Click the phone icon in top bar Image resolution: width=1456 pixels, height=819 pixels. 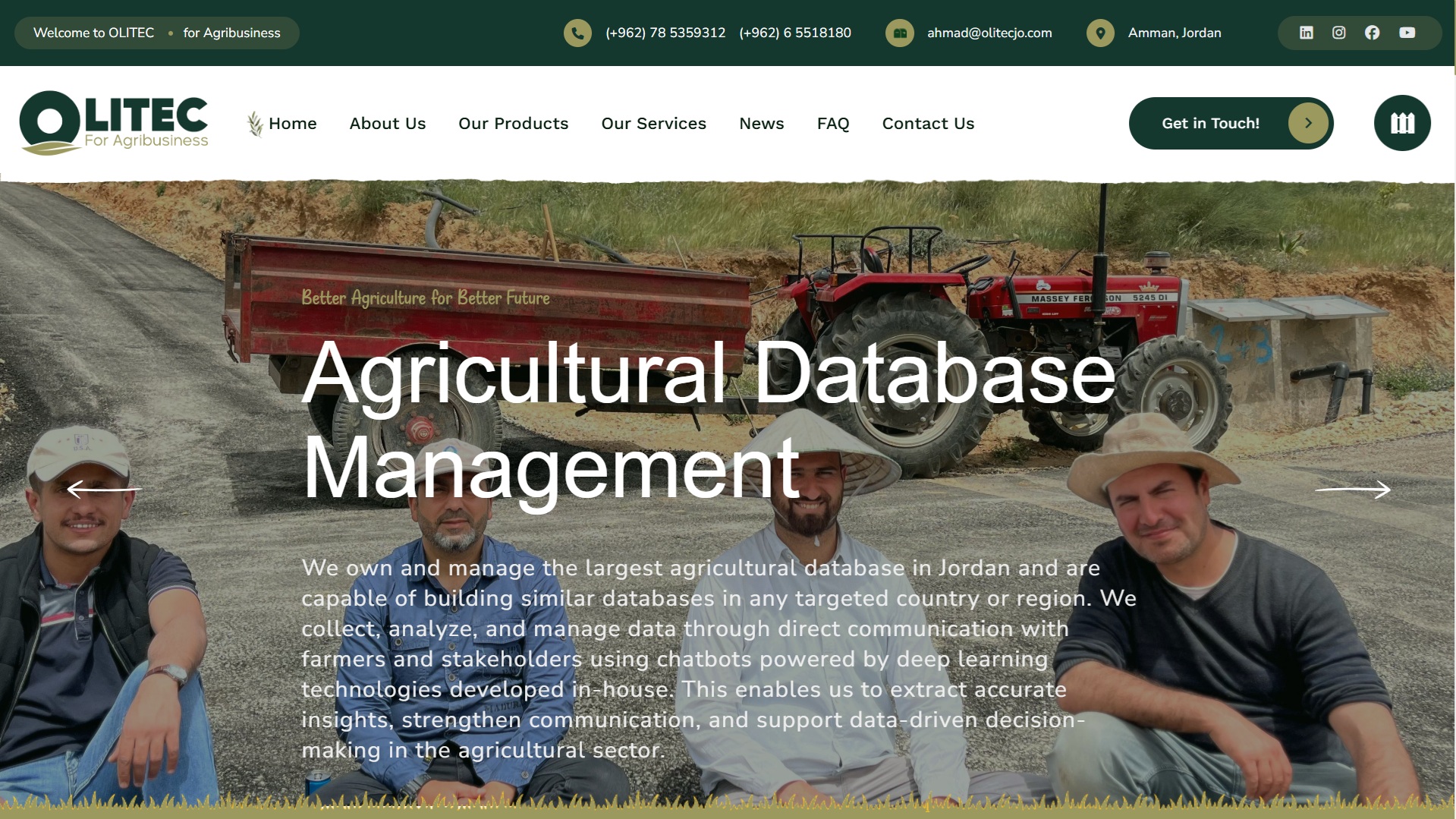[x=577, y=33]
